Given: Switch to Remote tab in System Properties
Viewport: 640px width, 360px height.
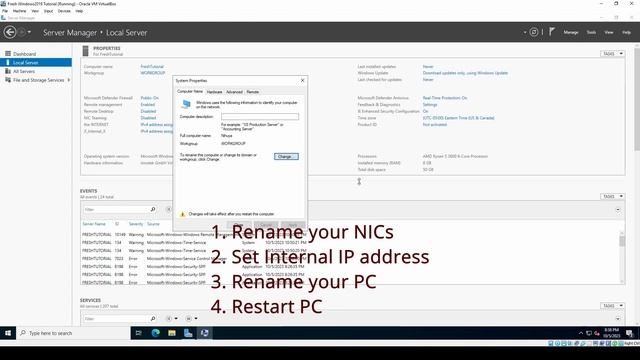Looking at the screenshot, I should coord(253,92).
